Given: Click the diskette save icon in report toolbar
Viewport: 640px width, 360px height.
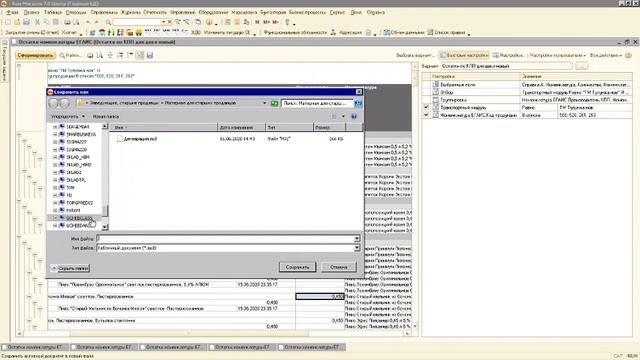Looking at the screenshot, I should 150,55.
